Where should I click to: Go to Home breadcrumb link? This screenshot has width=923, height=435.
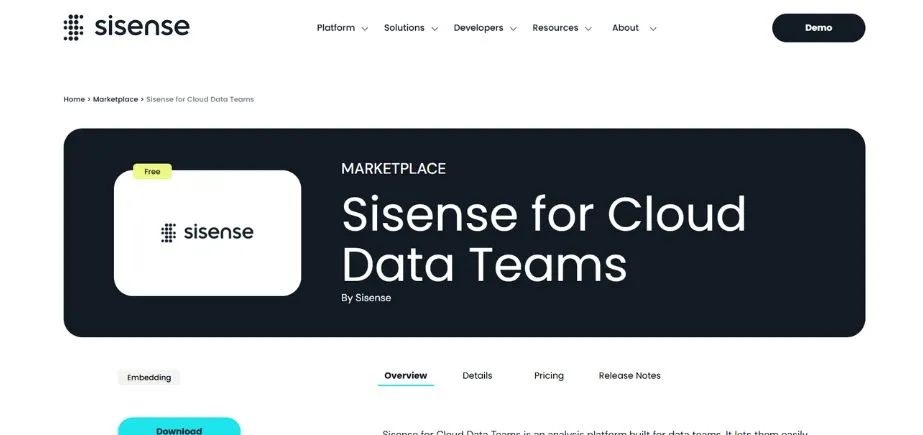(74, 99)
